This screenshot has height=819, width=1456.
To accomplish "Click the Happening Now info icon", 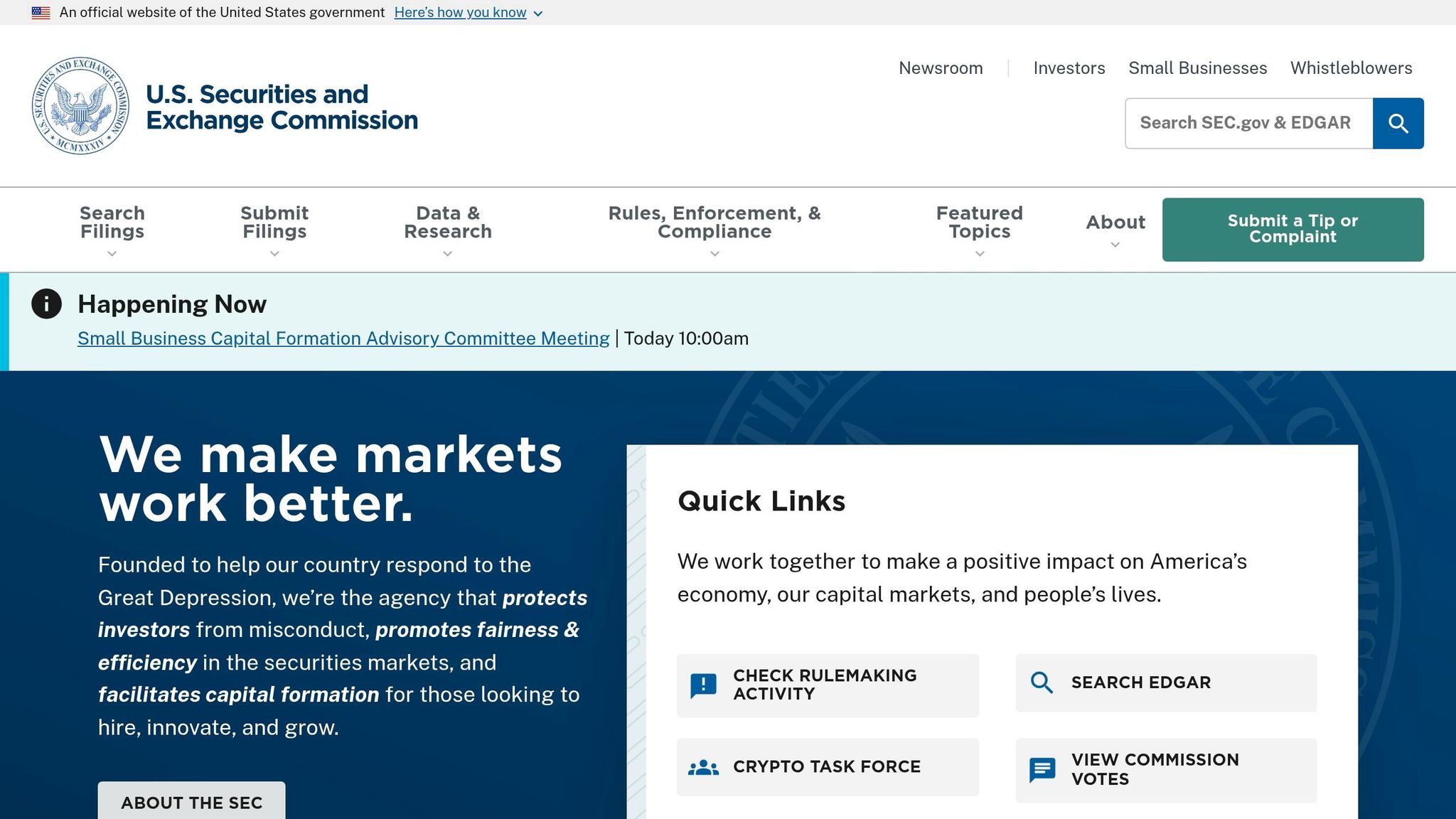I will pos(47,304).
